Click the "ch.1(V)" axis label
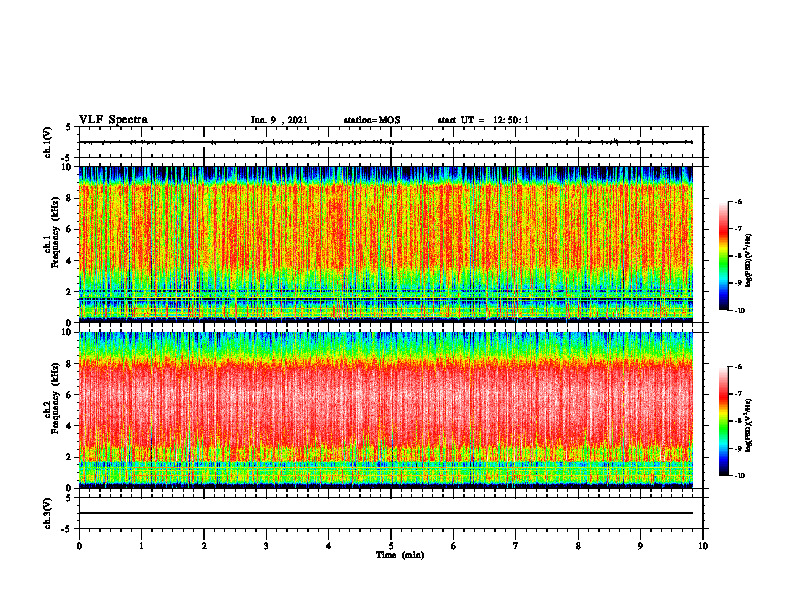 47,142
